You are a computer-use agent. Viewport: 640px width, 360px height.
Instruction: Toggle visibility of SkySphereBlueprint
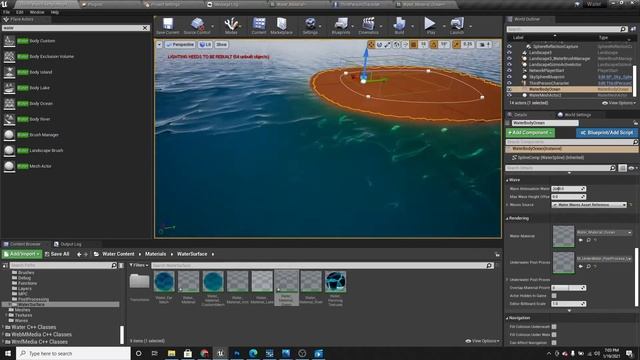pyautogui.click(x=509, y=77)
